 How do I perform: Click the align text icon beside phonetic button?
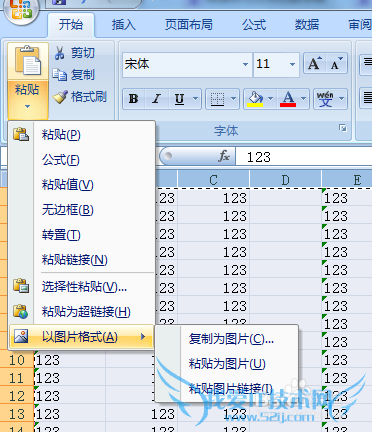pos(367,97)
